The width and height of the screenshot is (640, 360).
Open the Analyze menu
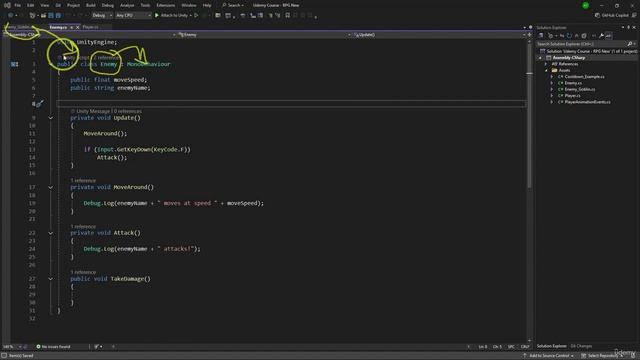(127, 5)
